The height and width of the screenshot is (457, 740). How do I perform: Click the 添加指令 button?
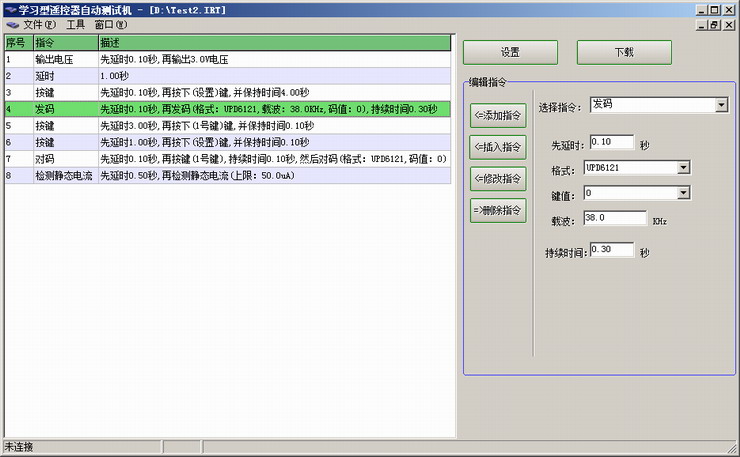498,115
